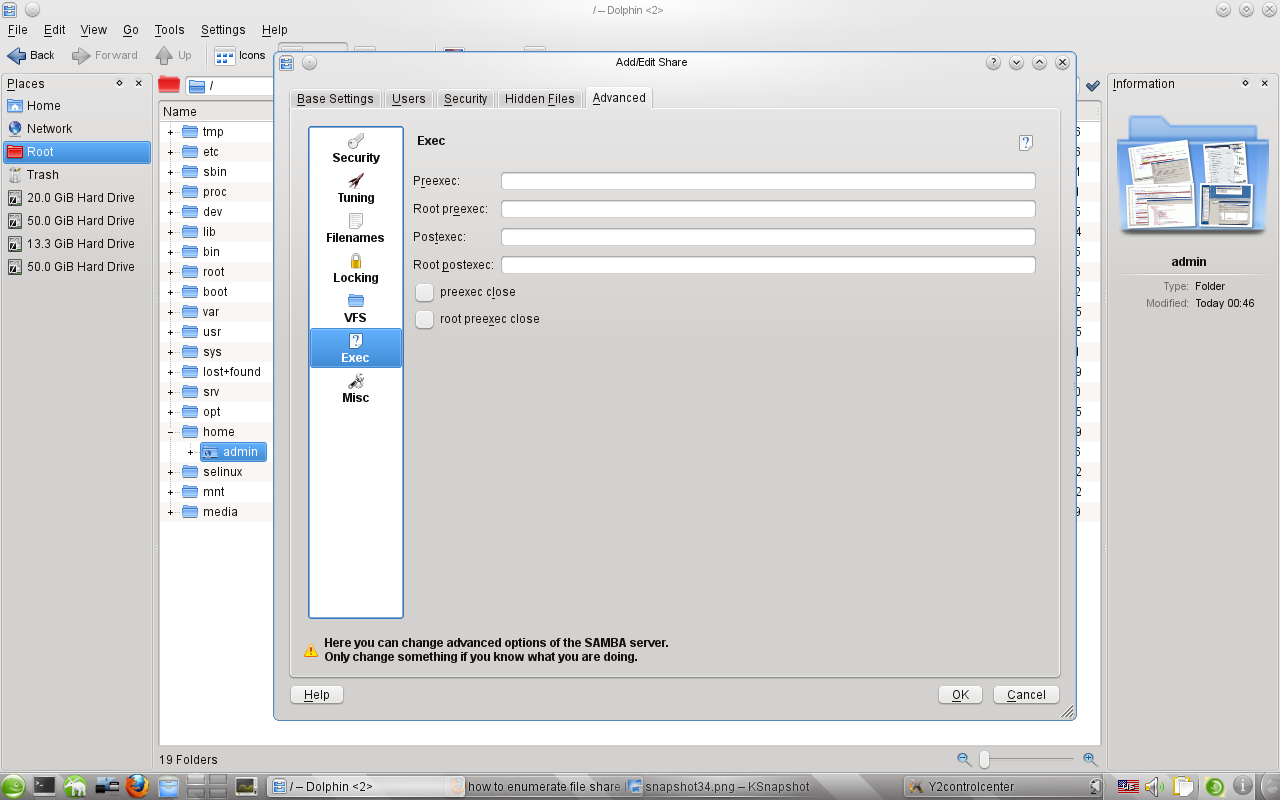Open the Tools menu in Dolphin
1280x800 pixels.
(x=170, y=30)
